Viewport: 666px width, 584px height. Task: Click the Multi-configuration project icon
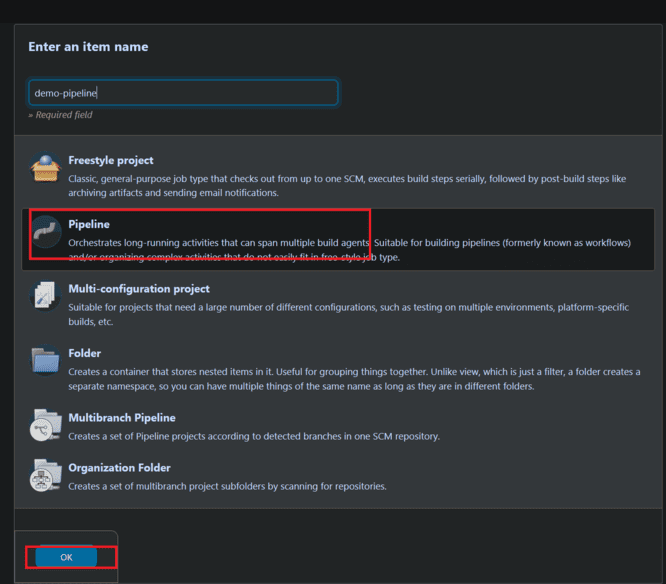click(45, 296)
